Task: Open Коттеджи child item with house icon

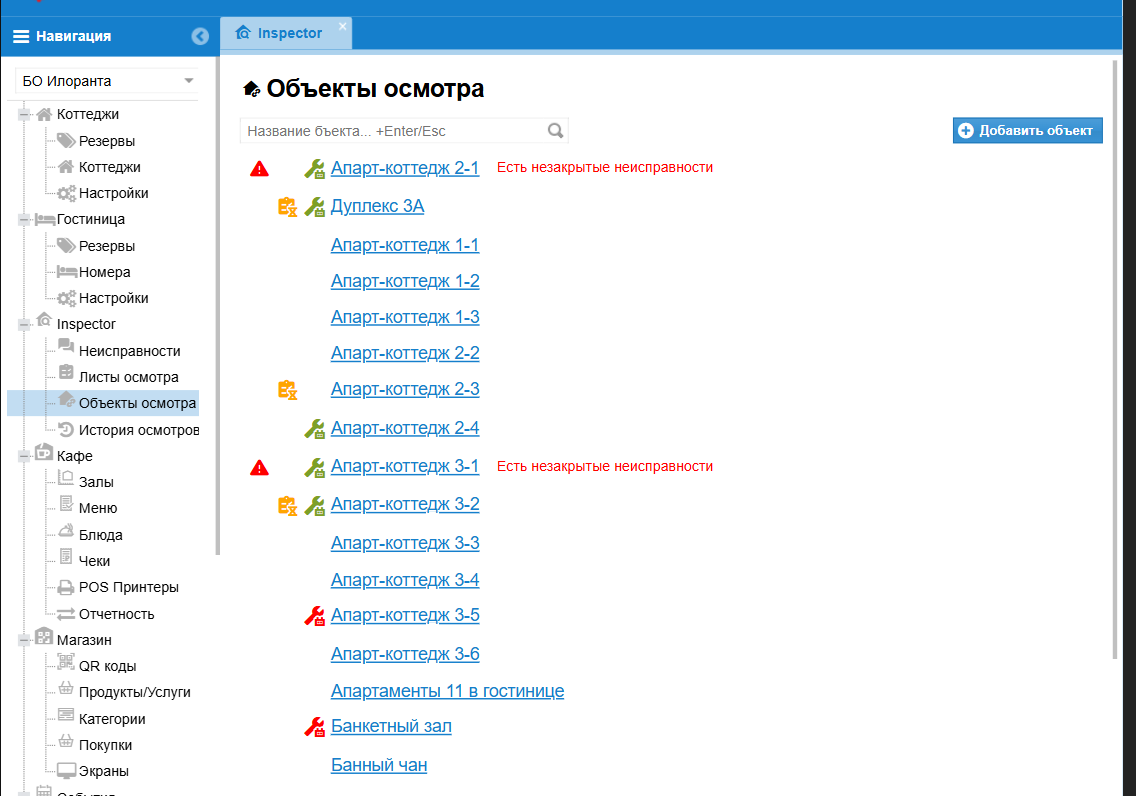Action: (109, 167)
